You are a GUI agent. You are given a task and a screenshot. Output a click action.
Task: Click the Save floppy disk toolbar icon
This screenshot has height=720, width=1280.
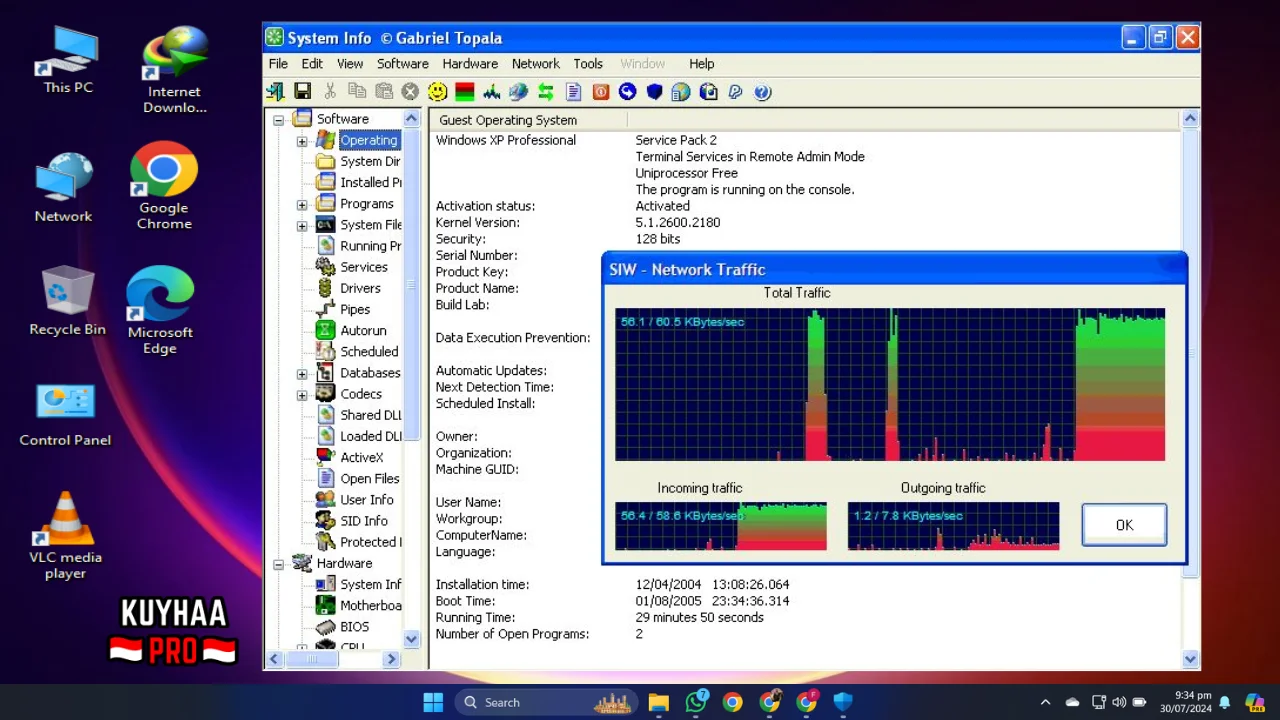pos(302,92)
